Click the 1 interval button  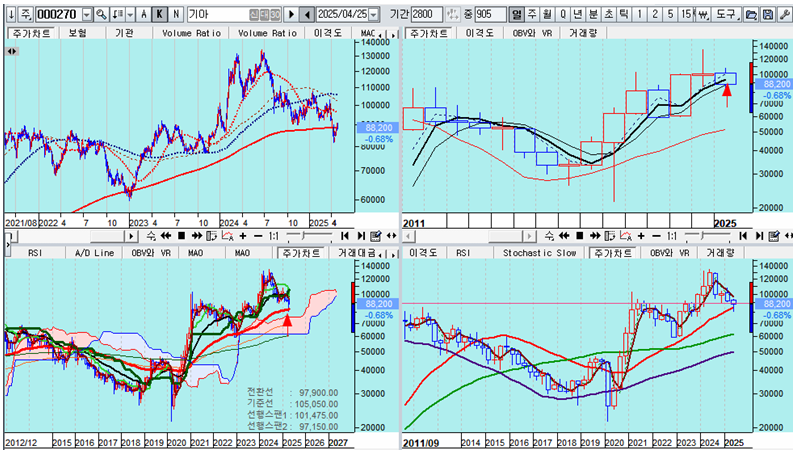pyautogui.click(x=639, y=14)
